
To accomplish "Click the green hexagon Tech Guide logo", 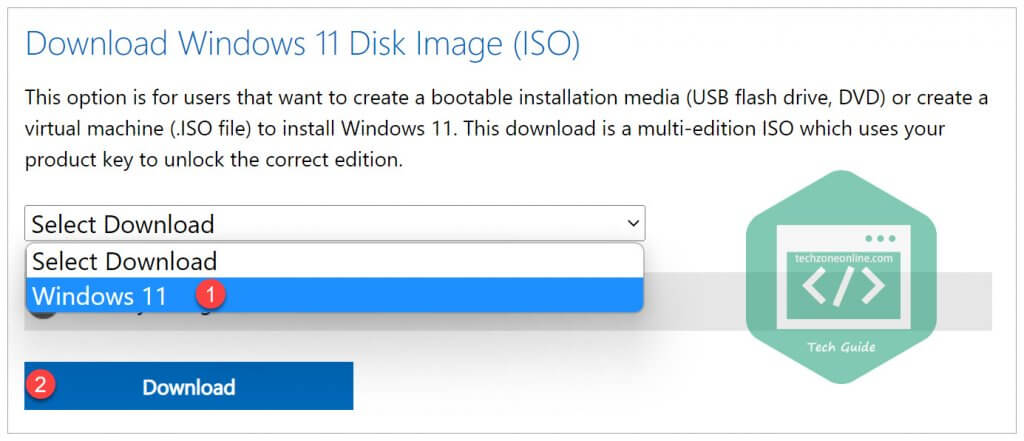I will coord(841,277).
